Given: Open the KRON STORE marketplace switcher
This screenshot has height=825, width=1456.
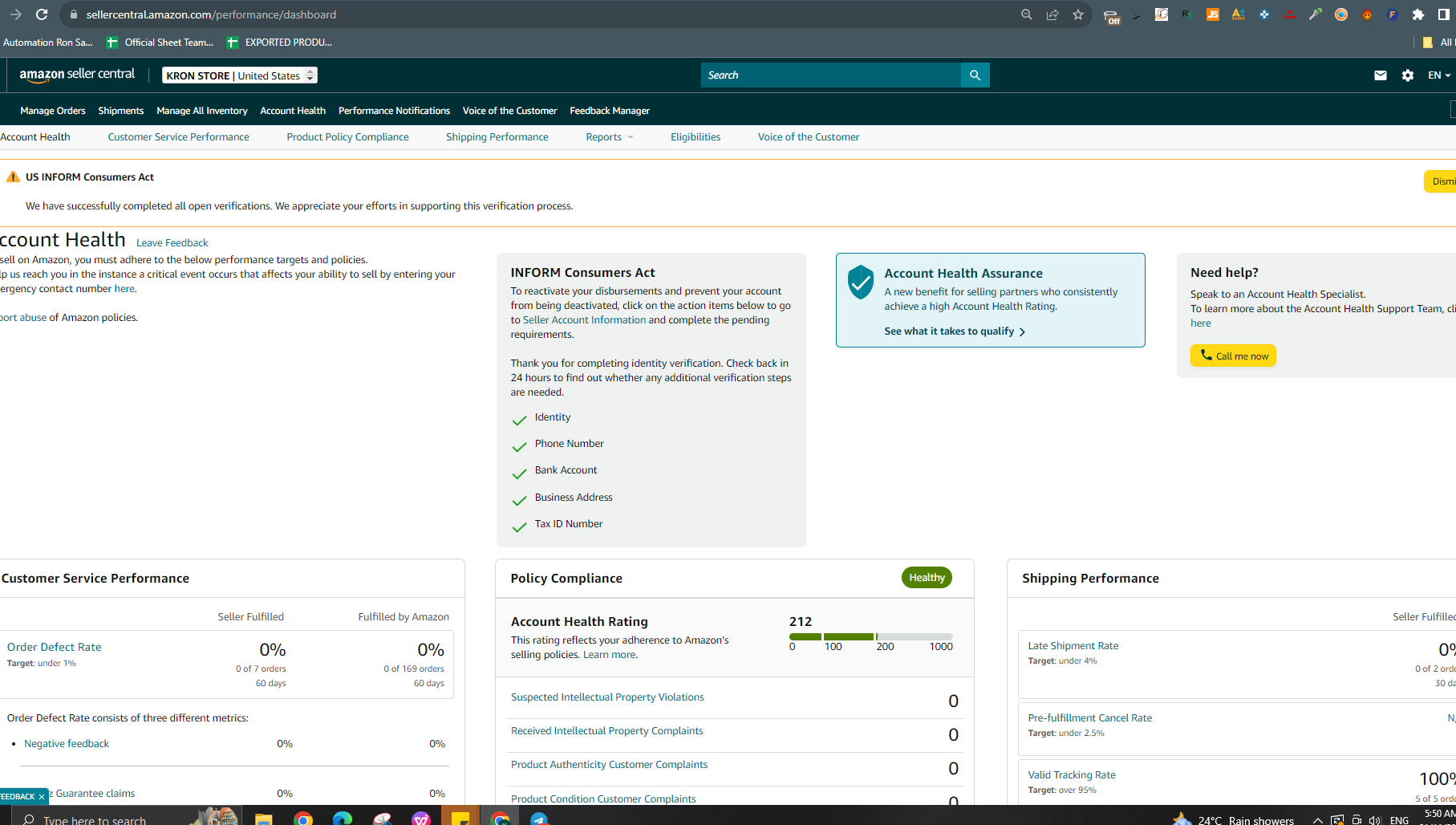Looking at the screenshot, I should pyautogui.click(x=240, y=75).
